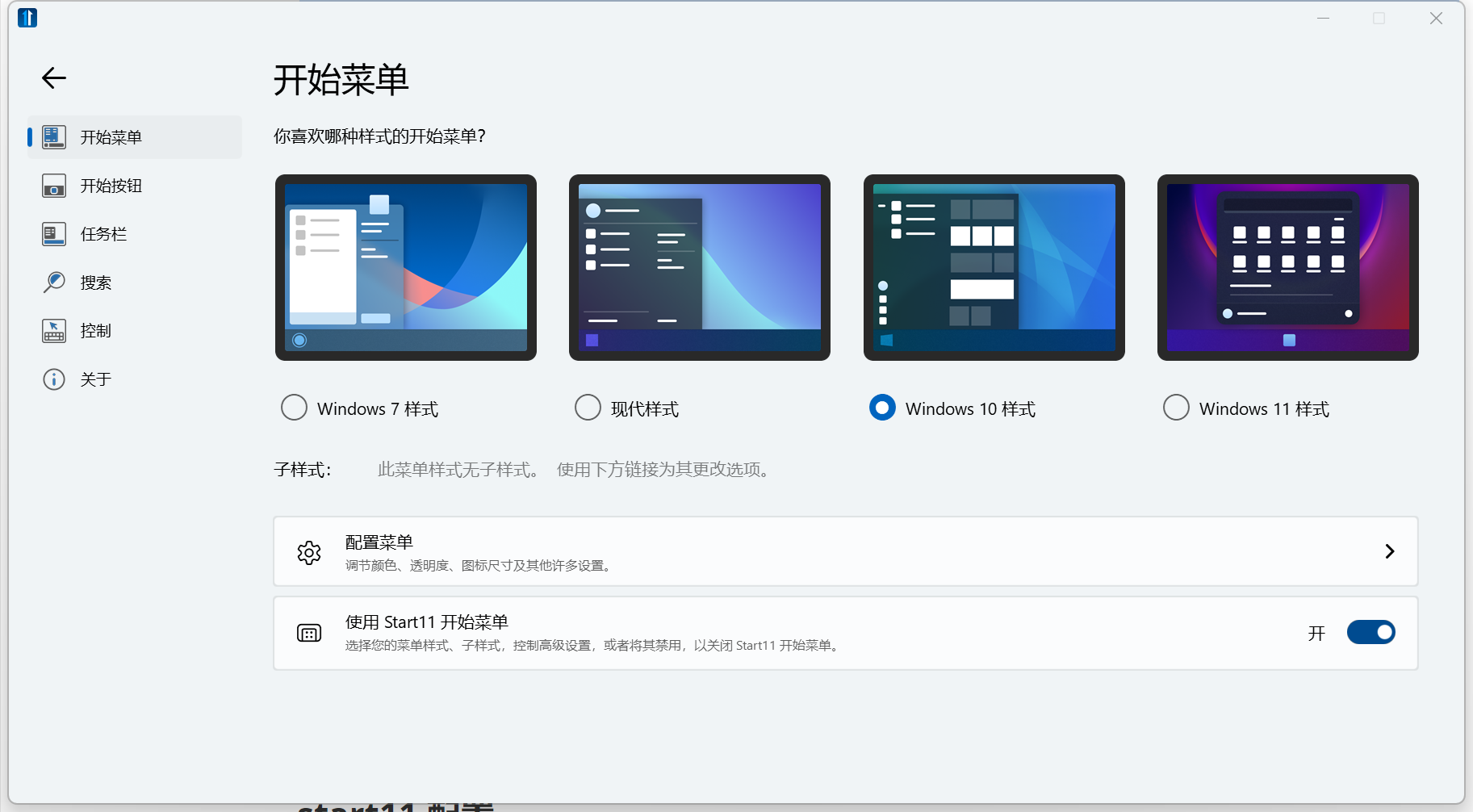1473x812 pixels.
Task: Minimize the Start11 window
Action: pos(1323,18)
